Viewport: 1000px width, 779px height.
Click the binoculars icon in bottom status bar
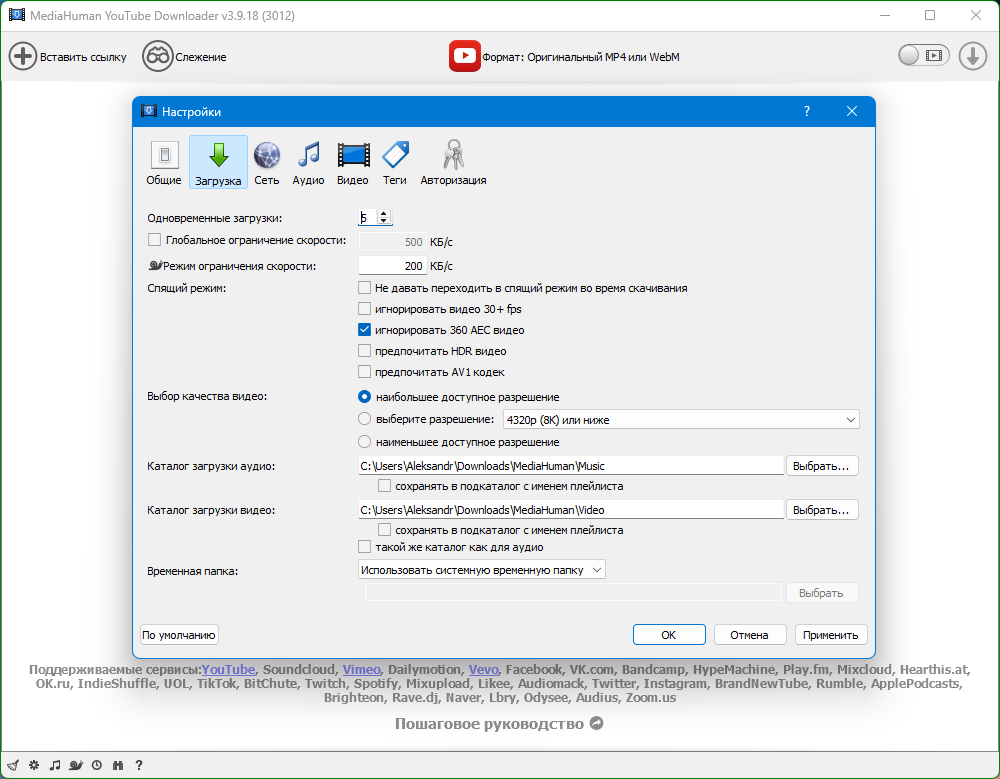118,765
